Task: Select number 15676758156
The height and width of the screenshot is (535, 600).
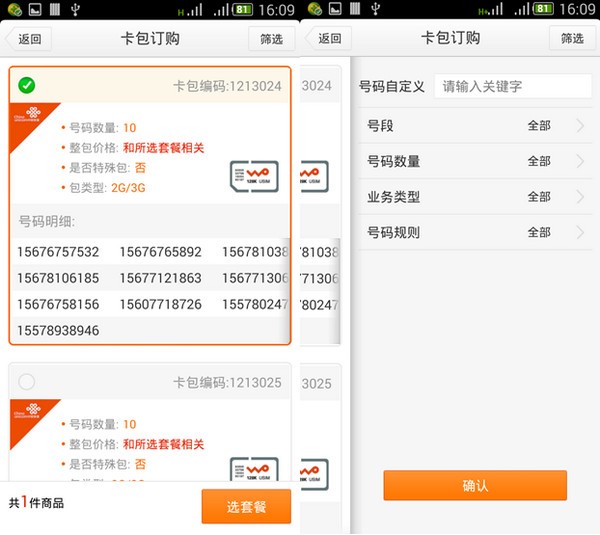Action: (x=58, y=305)
